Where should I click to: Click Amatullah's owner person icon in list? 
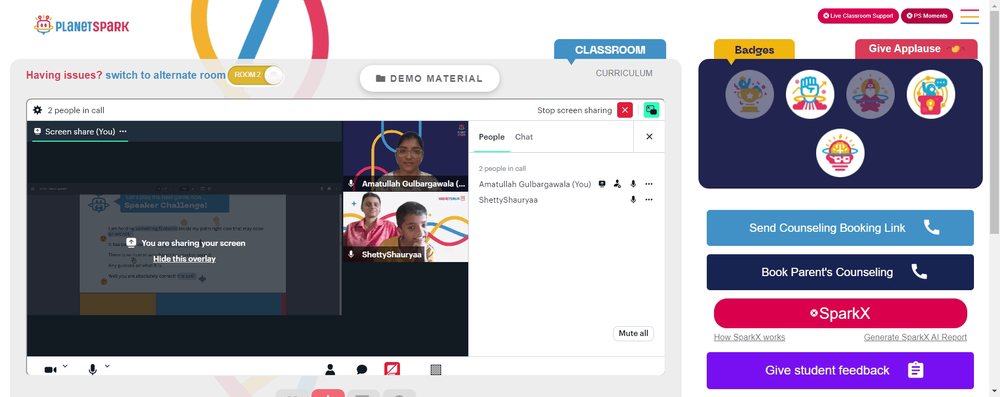[617, 184]
